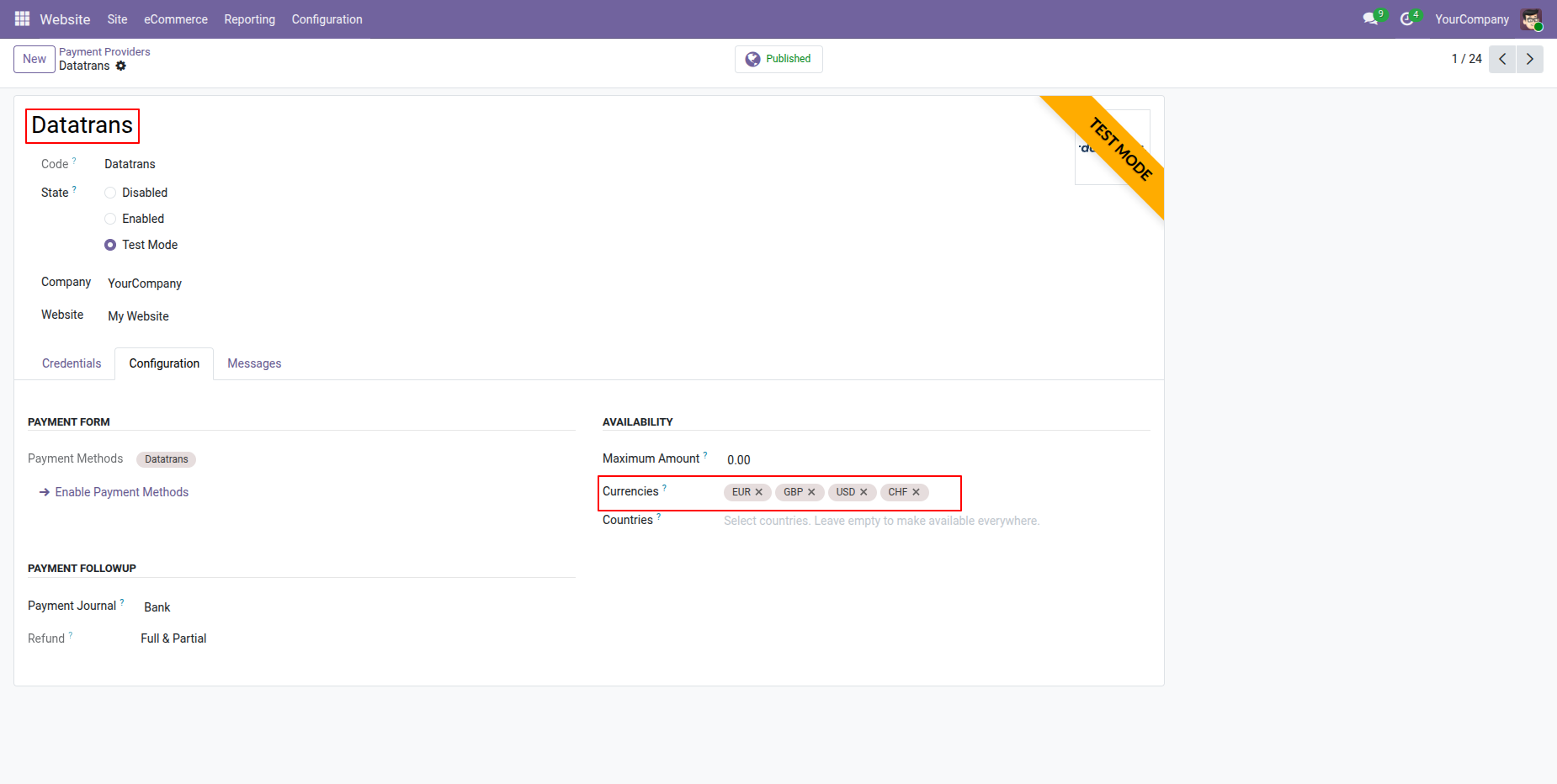Go to the next record arrow
Image resolution: width=1557 pixels, height=784 pixels.
(x=1530, y=59)
